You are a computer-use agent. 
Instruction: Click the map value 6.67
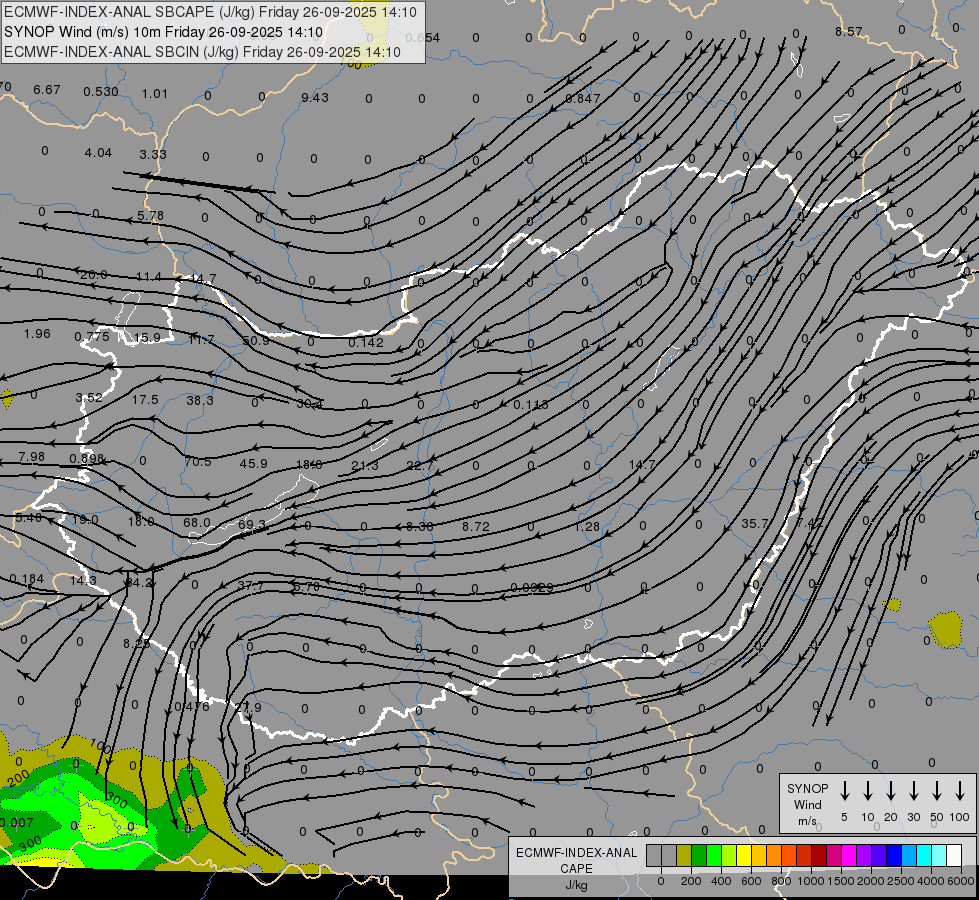pos(47,90)
